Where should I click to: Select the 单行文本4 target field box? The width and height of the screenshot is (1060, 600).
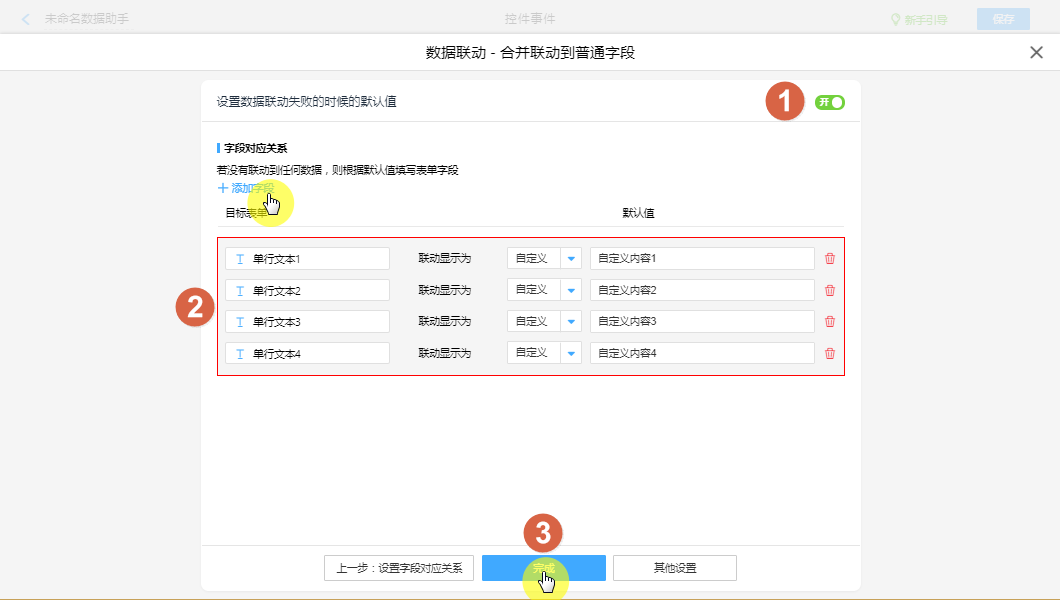(308, 353)
